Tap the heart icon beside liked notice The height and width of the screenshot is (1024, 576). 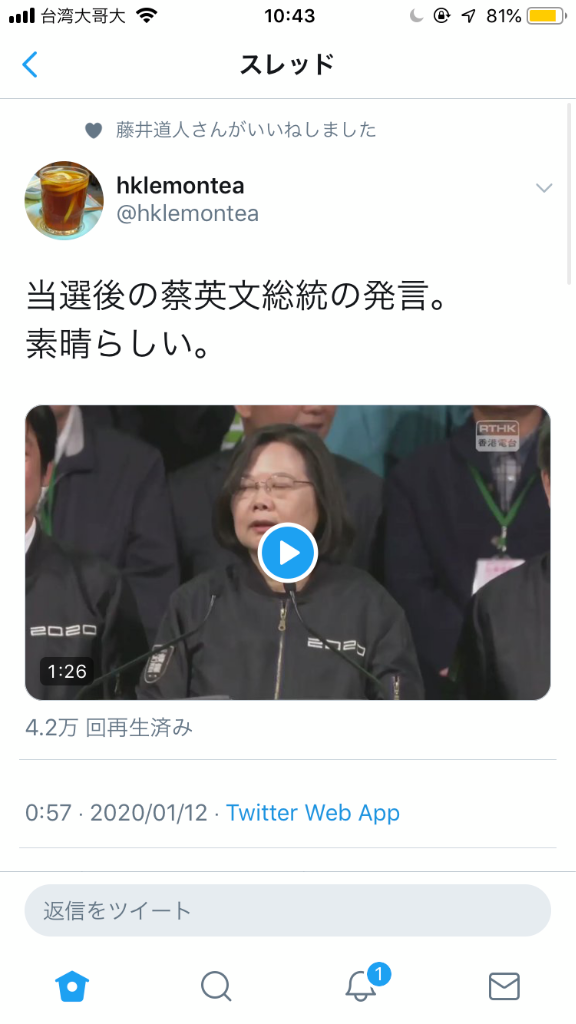click(x=94, y=131)
